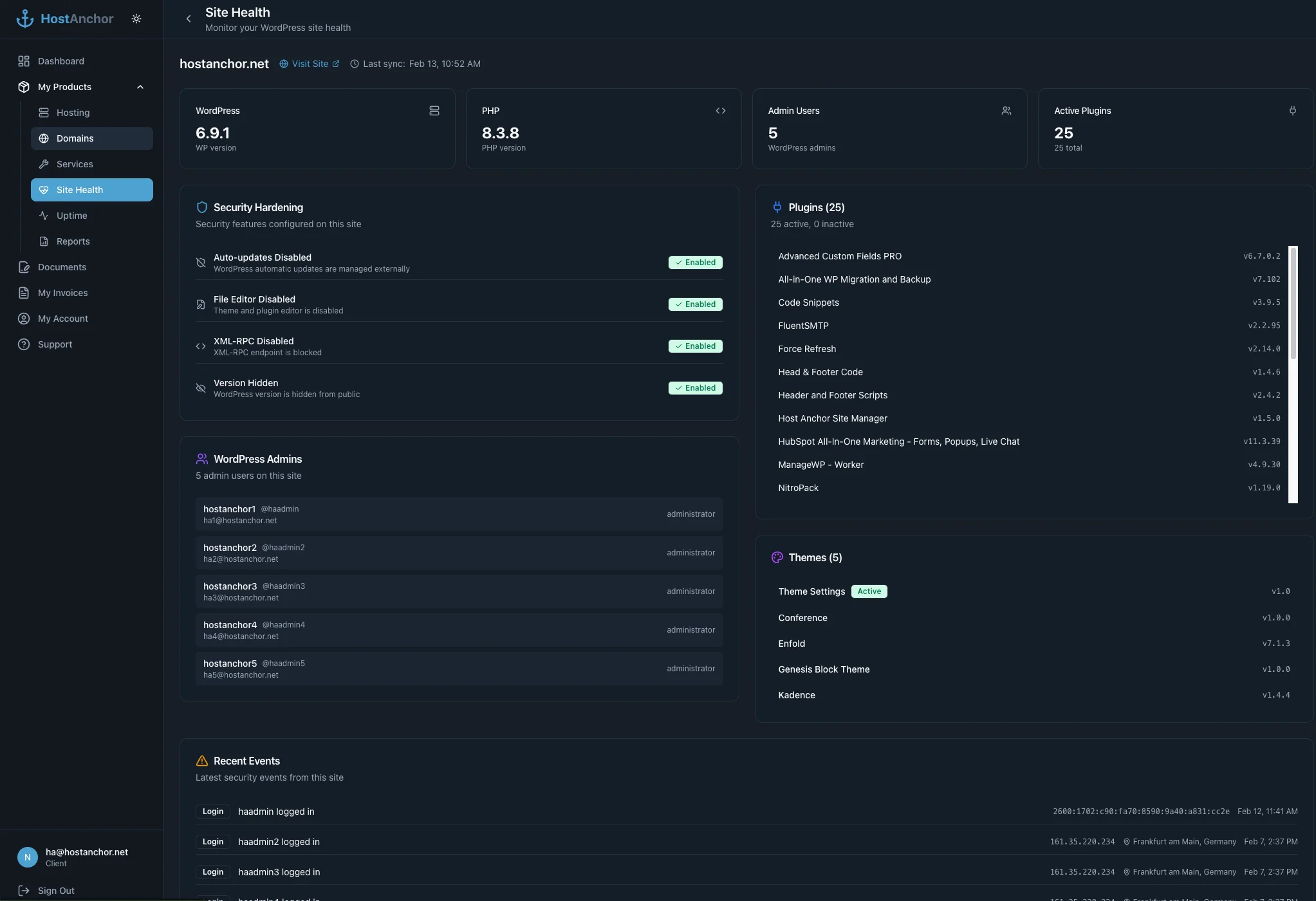Open Services in the sidebar
The height and width of the screenshot is (901, 1316).
(x=92, y=164)
